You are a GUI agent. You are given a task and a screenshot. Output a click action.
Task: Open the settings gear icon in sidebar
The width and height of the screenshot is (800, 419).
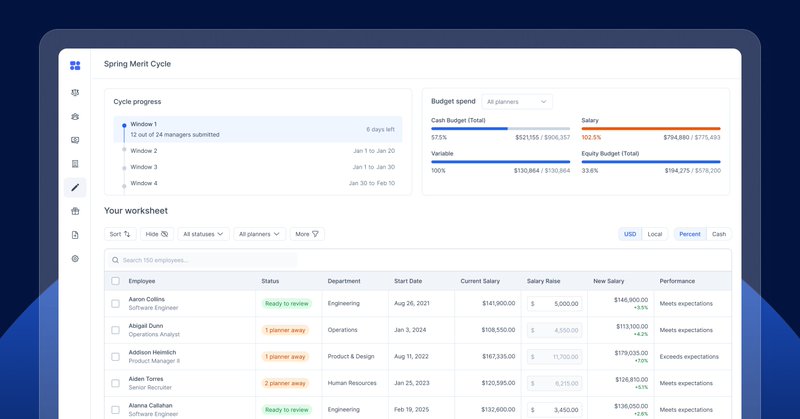[x=75, y=259]
